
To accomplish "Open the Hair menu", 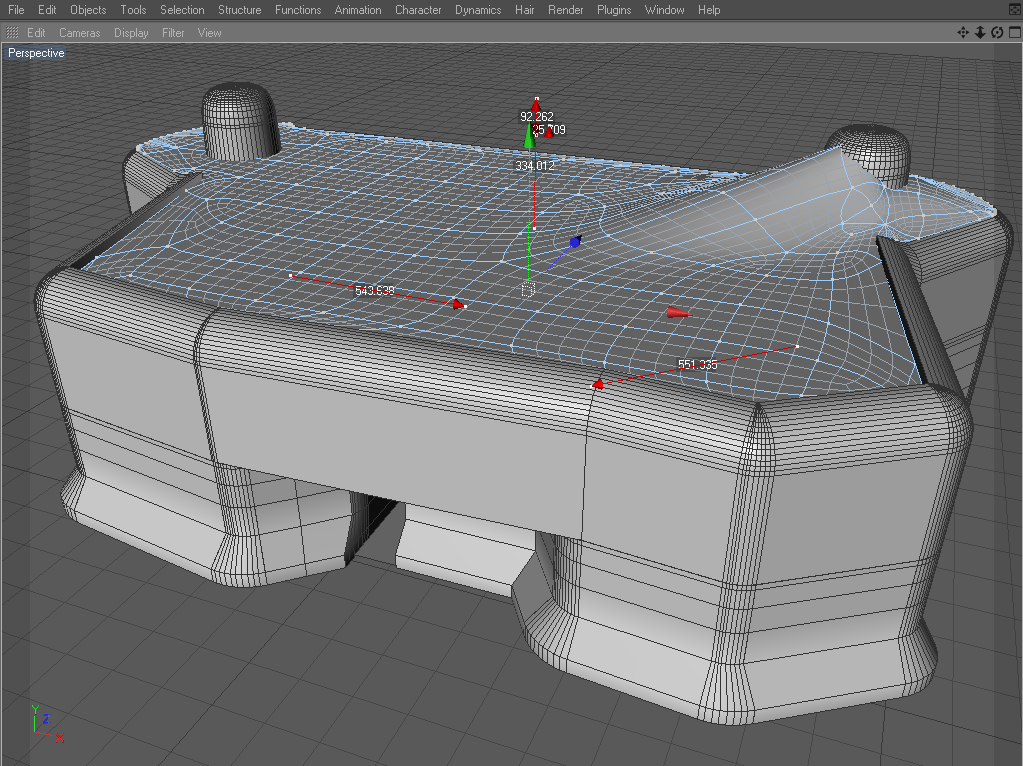I will tap(525, 10).
